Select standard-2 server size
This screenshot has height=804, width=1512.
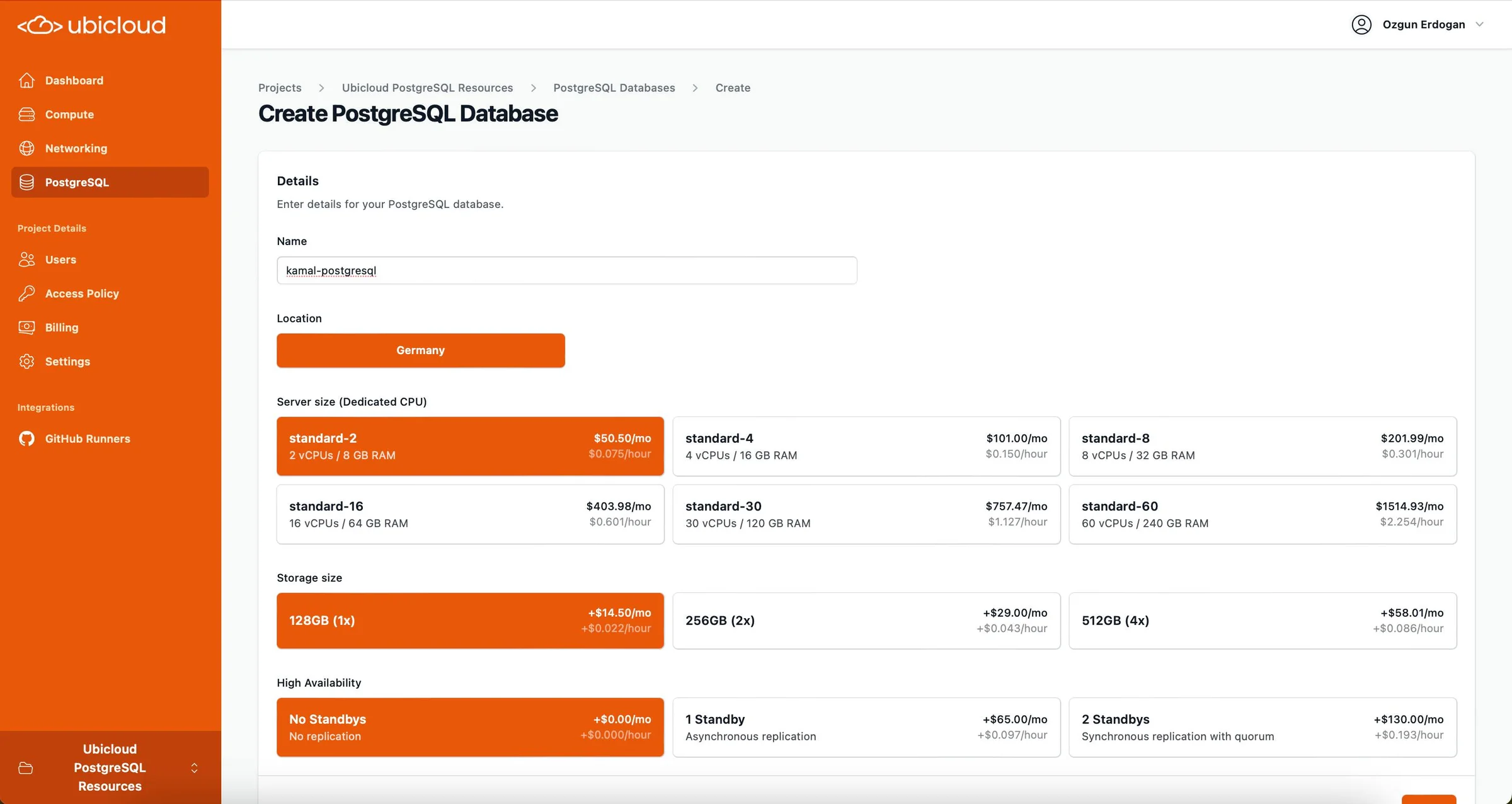coord(470,446)
